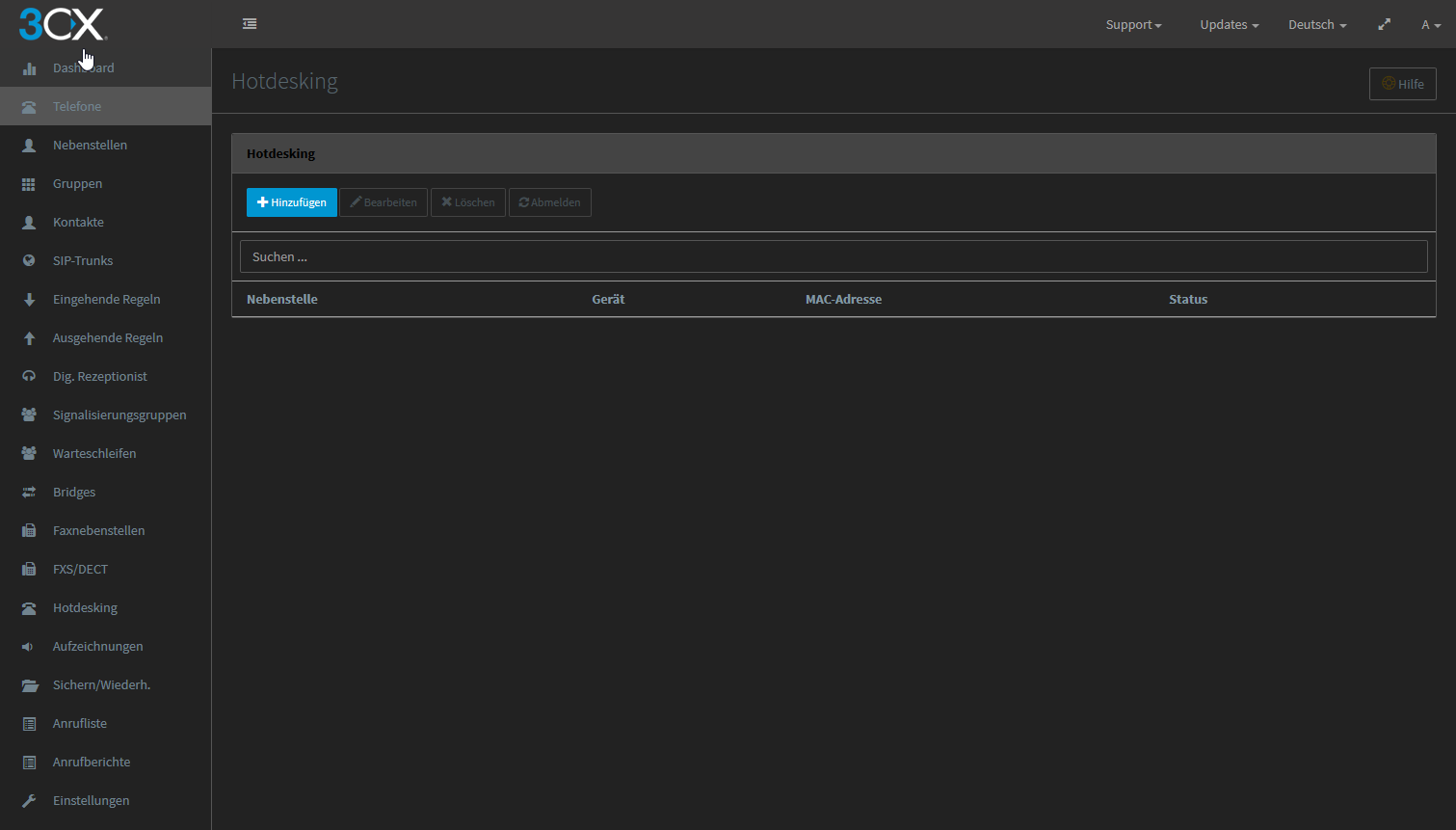Click the SIP-Trunks globe icon
The height and width of the screenshot is (830, 1456).
29,260
